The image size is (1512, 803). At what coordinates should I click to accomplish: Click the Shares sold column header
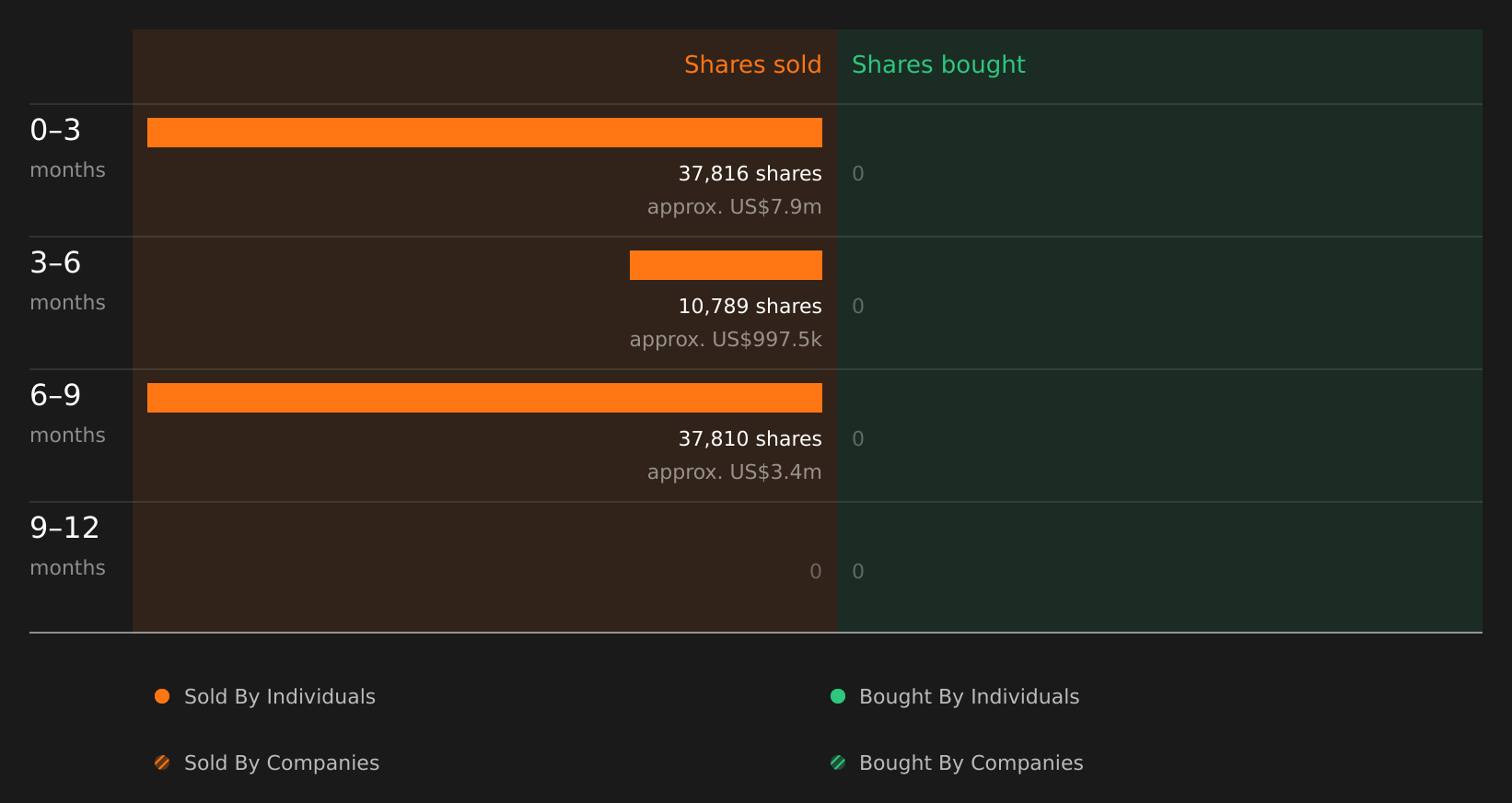tap(752, 64)
